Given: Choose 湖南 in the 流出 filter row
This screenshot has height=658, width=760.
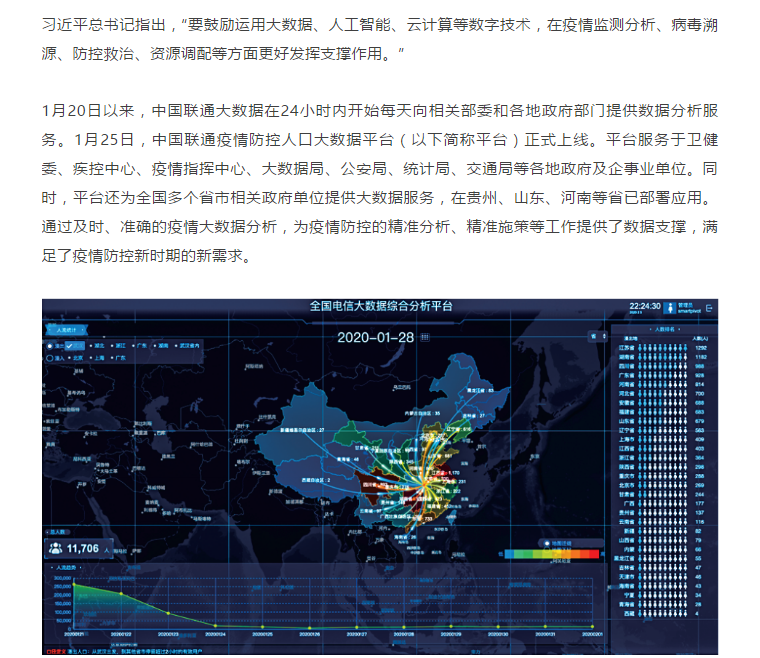Looking at the screenshot, I should (x=161, y=346).
